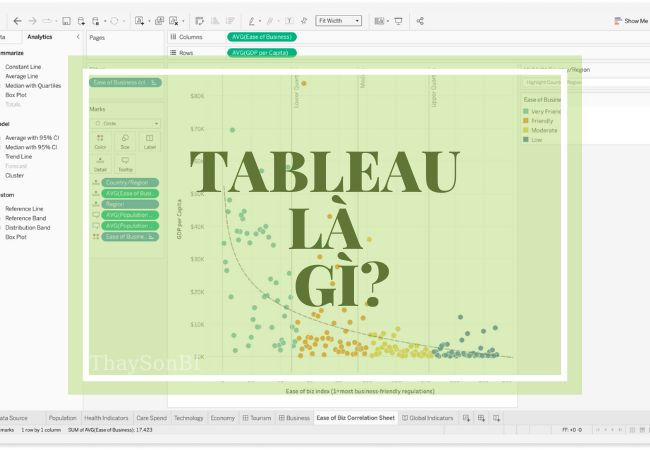Click the Moderate legend color swatch
Screen dimensions: 650x450
point(526,130)
